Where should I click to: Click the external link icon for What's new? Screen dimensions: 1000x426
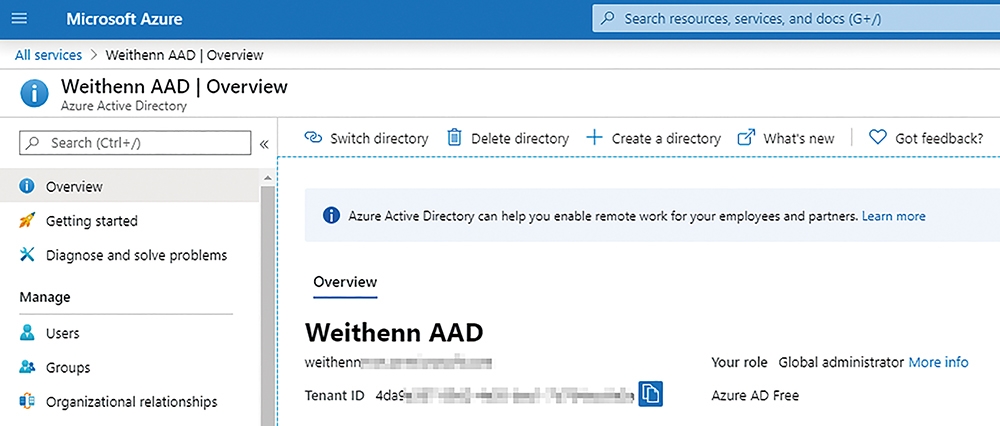click(x=746, y=138)
